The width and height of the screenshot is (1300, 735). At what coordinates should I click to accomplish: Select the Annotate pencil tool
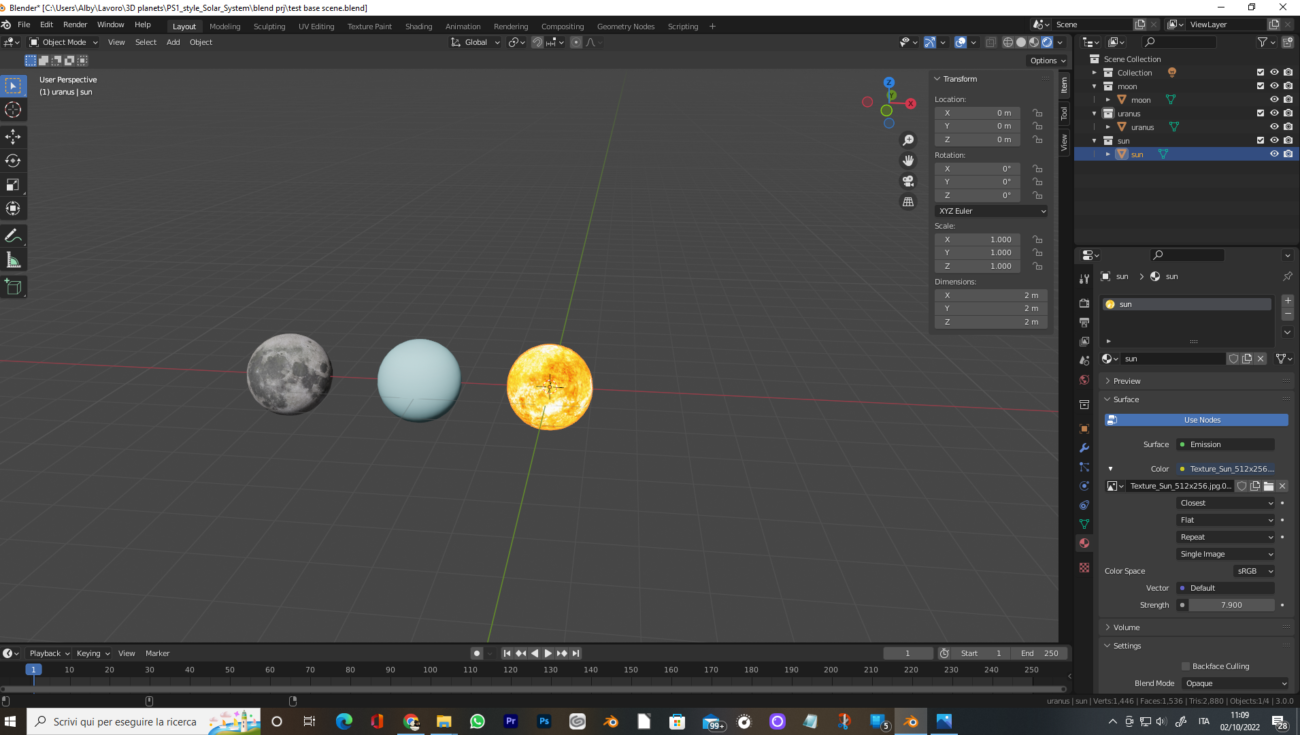[13, 236]
